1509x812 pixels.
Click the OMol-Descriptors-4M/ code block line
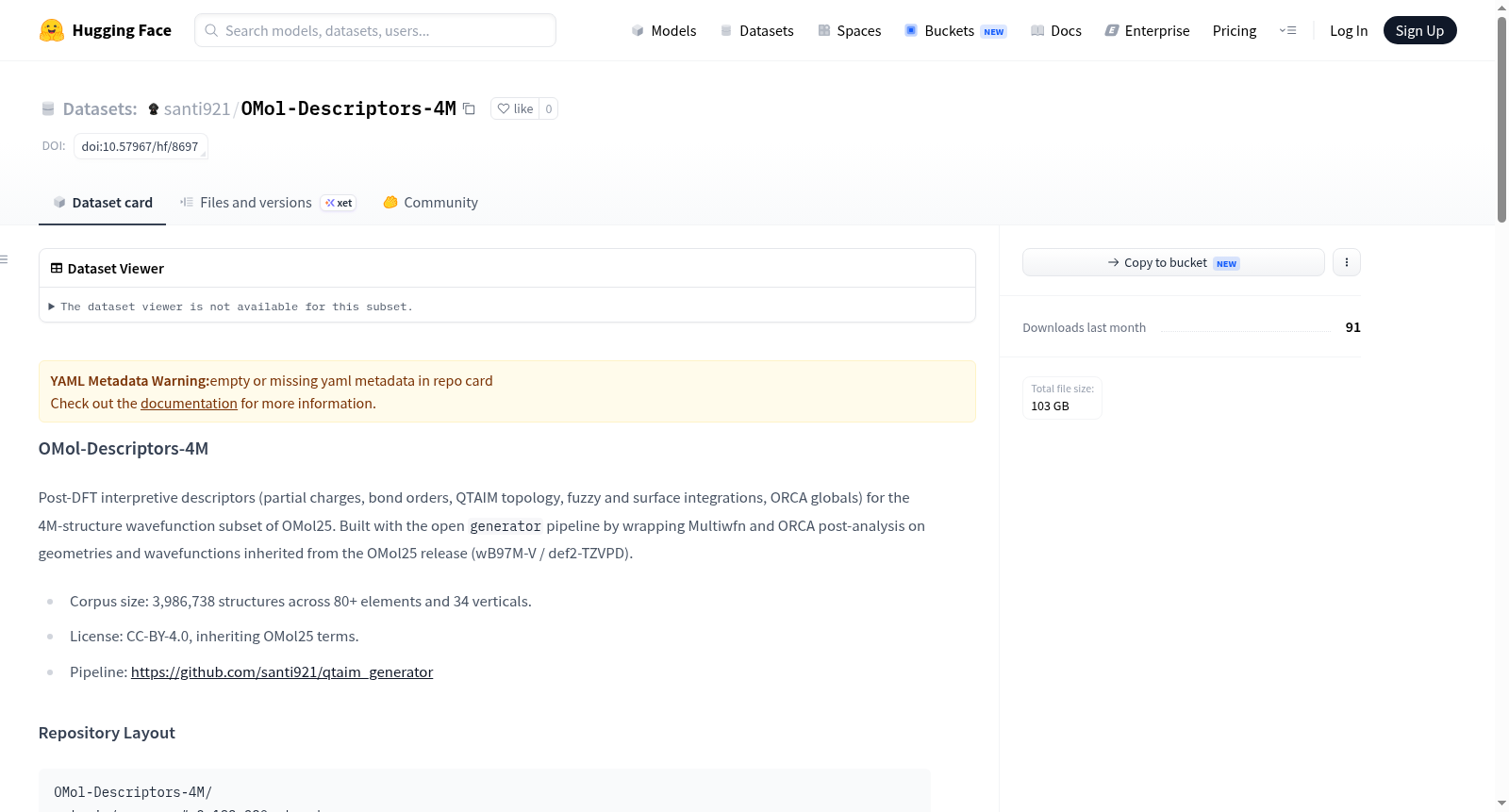pyautogui.click(x=133, y=792)
